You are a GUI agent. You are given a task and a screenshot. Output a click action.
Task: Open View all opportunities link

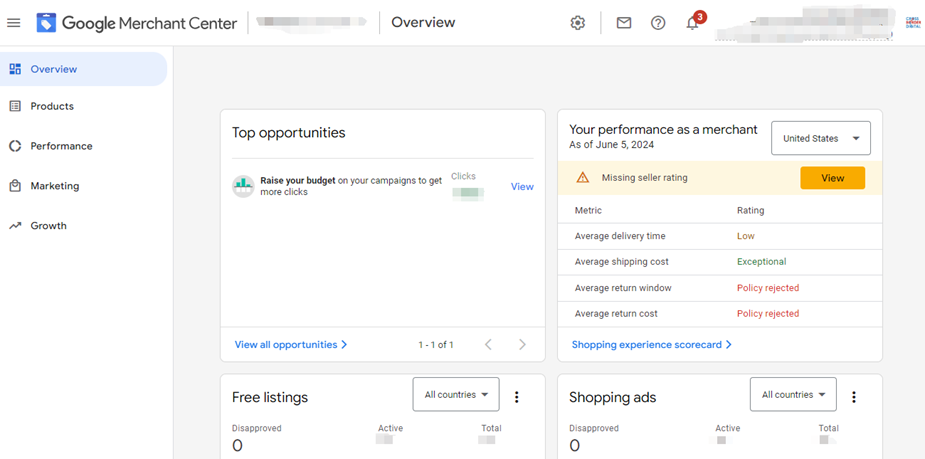point(290,344)
